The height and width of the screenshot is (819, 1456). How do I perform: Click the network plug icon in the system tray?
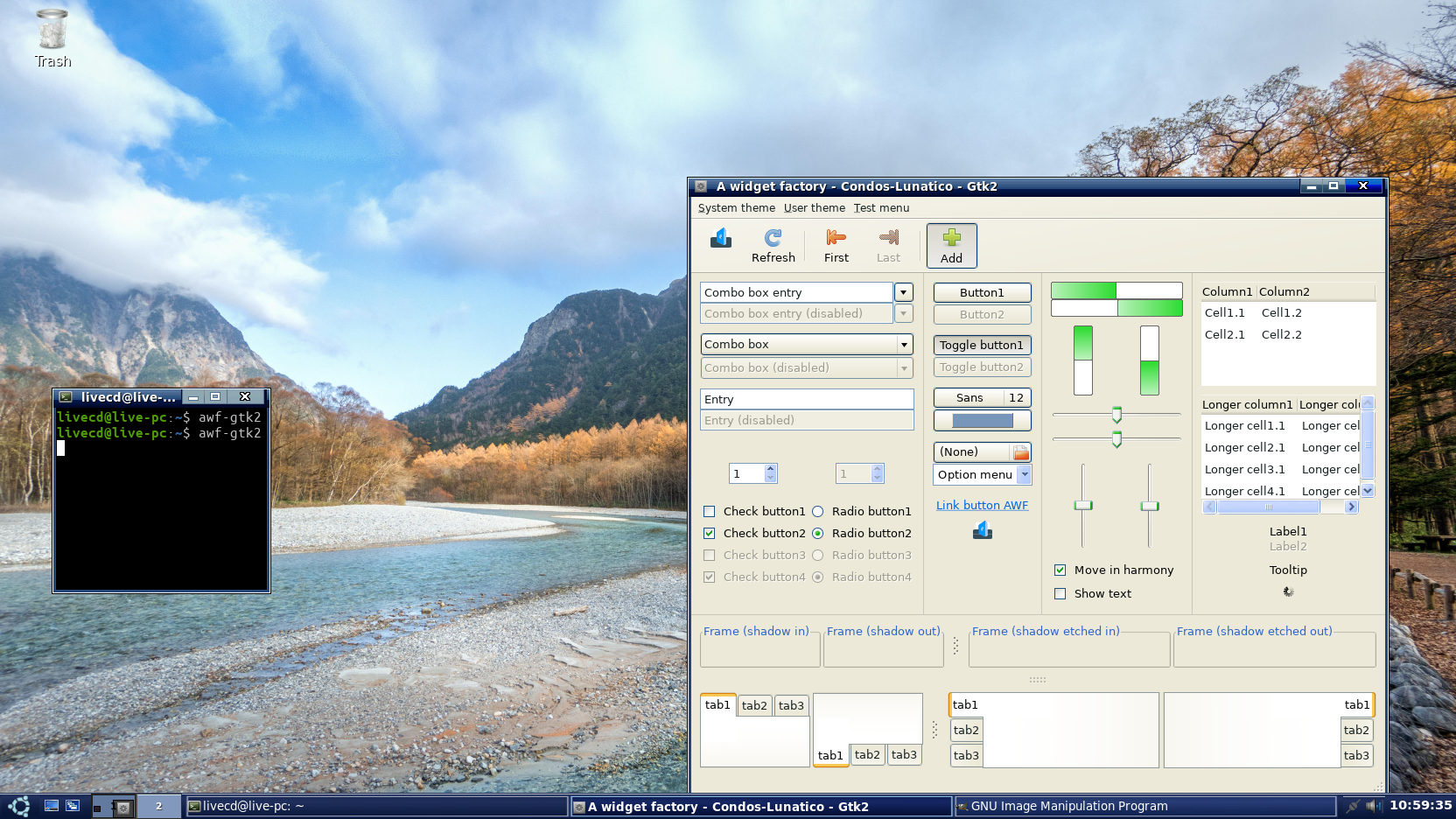(x=1353, y=806)
